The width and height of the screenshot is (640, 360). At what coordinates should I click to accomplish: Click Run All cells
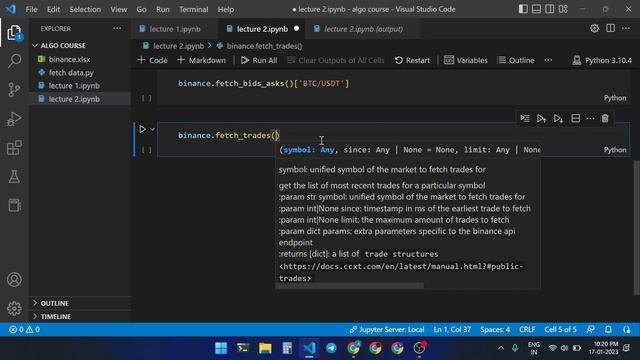click(259, 60)
